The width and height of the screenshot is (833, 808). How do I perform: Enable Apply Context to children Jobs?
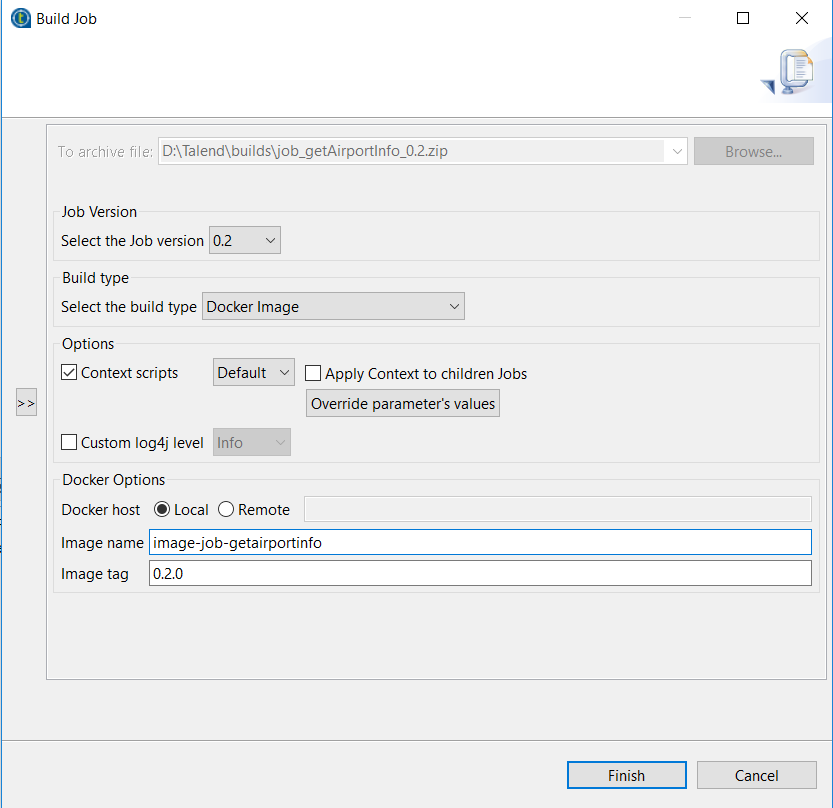pyautogui.click(x=313, y=374)
